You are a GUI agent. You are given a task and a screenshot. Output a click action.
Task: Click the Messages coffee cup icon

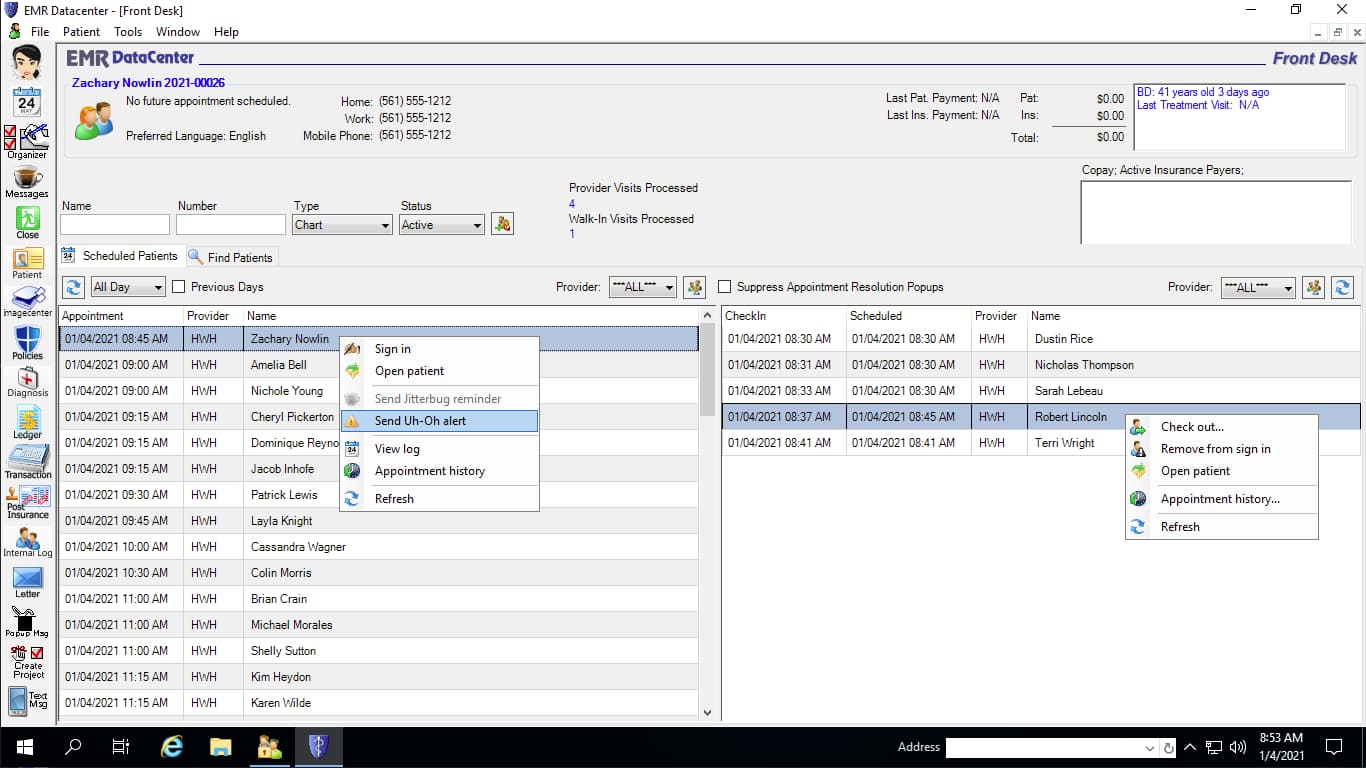[27, 180]
